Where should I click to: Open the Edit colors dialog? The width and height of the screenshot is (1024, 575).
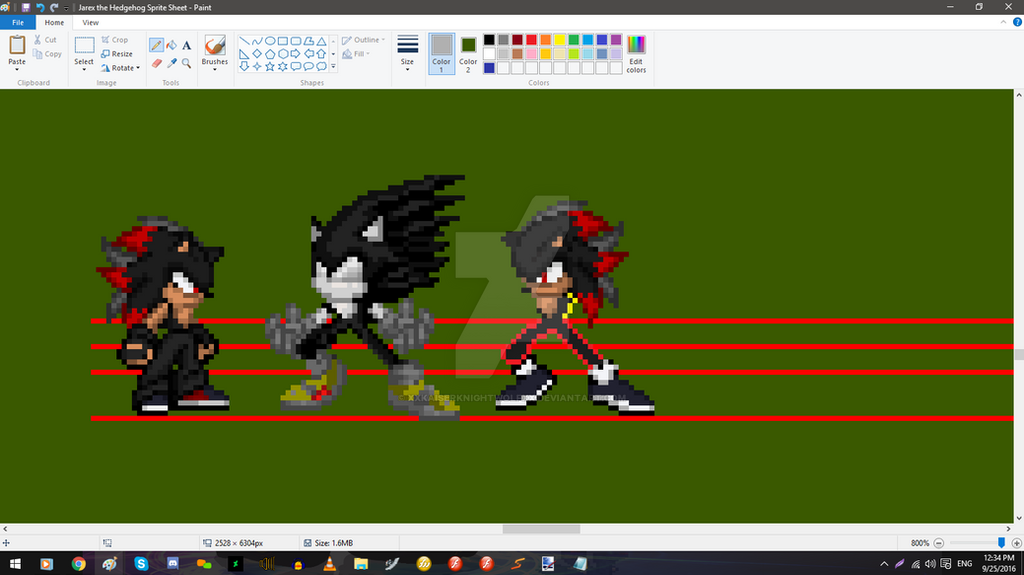click(636, 54)
